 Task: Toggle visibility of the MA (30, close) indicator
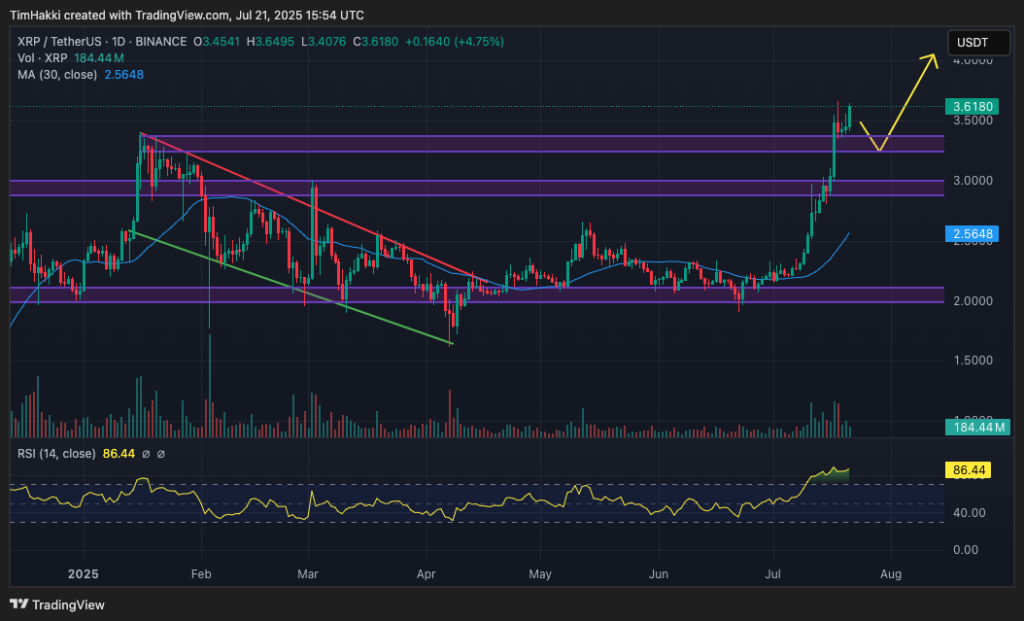point(55,73)
